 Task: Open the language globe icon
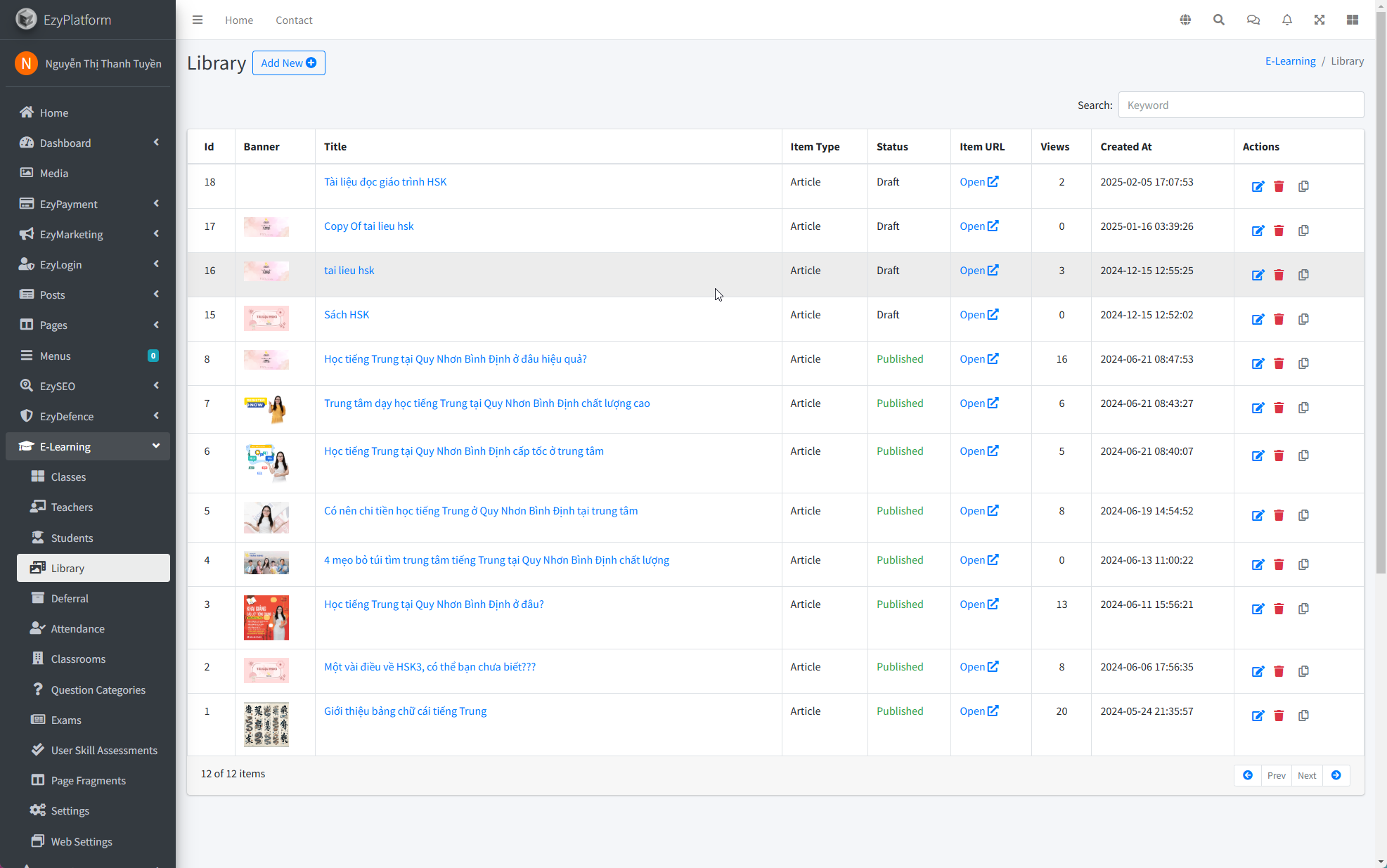click(x=1185, y=20)
